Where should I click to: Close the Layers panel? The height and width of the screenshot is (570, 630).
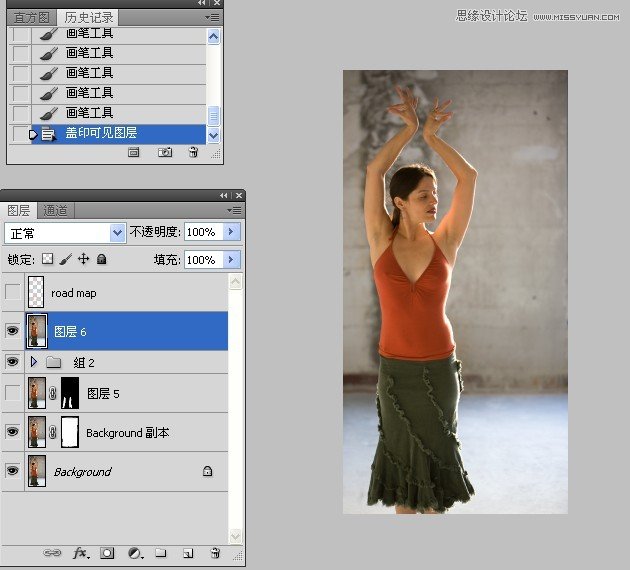click(239, 195)
